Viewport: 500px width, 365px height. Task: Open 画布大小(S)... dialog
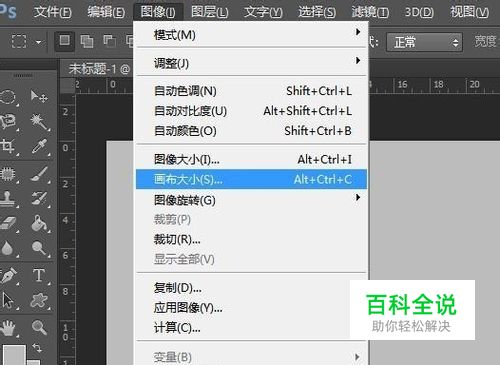pos(251,179)
